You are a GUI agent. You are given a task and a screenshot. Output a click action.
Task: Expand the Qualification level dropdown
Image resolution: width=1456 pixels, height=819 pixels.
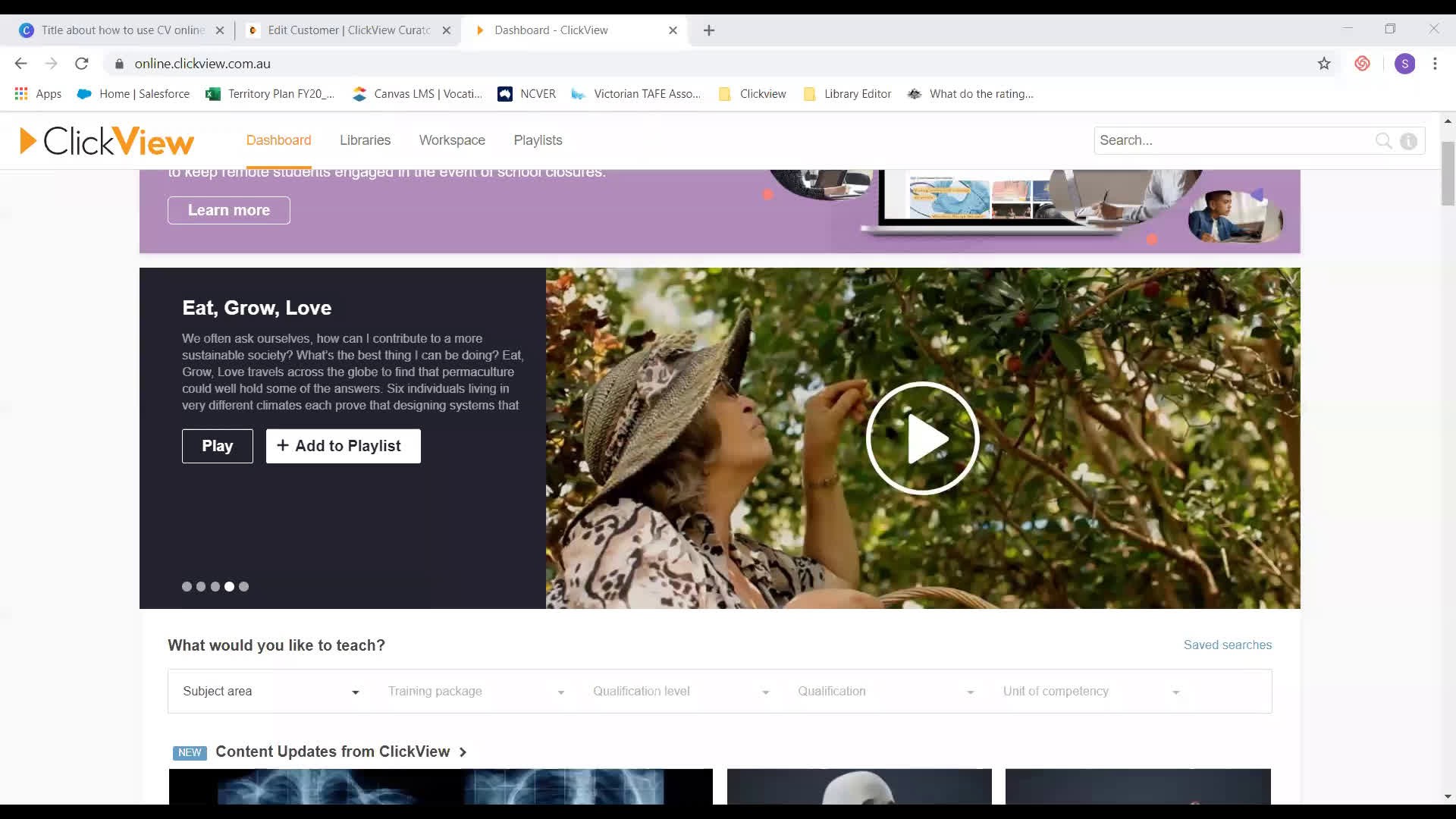680,692
